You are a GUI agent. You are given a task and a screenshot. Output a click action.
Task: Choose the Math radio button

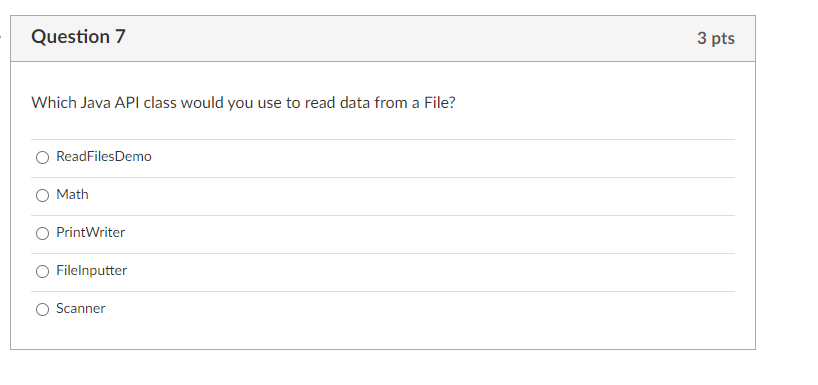[42, 195]
